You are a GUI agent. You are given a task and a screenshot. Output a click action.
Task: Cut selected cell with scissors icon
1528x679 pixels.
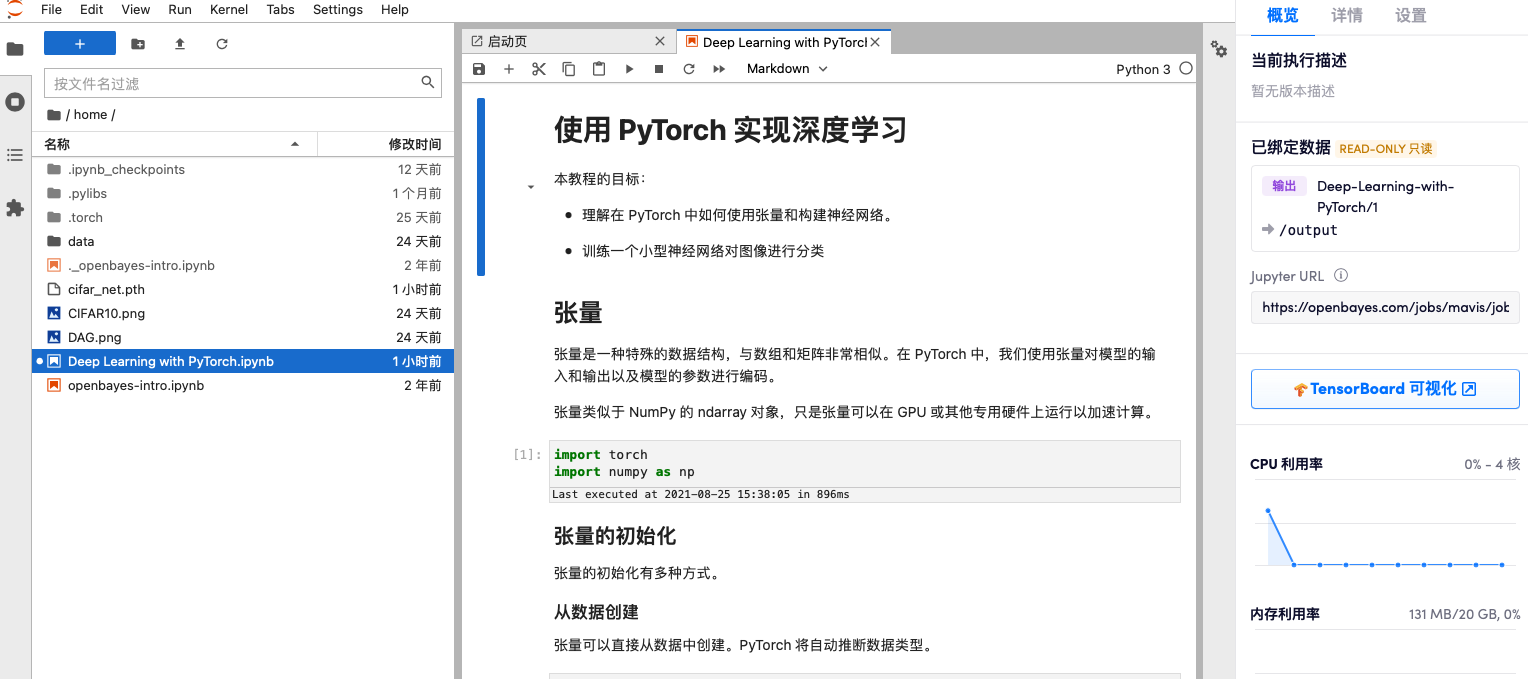click(x=539, y=69)
